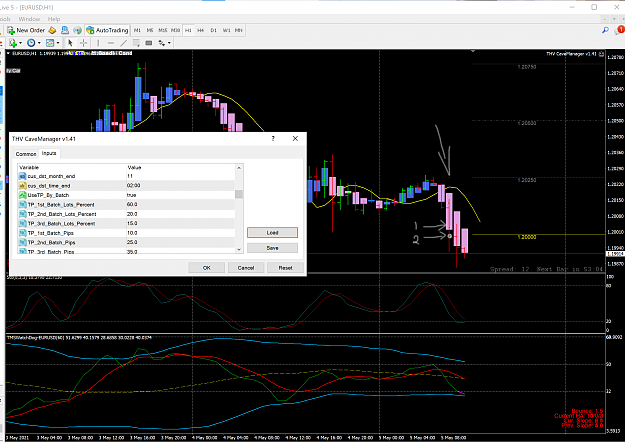Click the Save button
625x442 pixels.
point(272,248)
